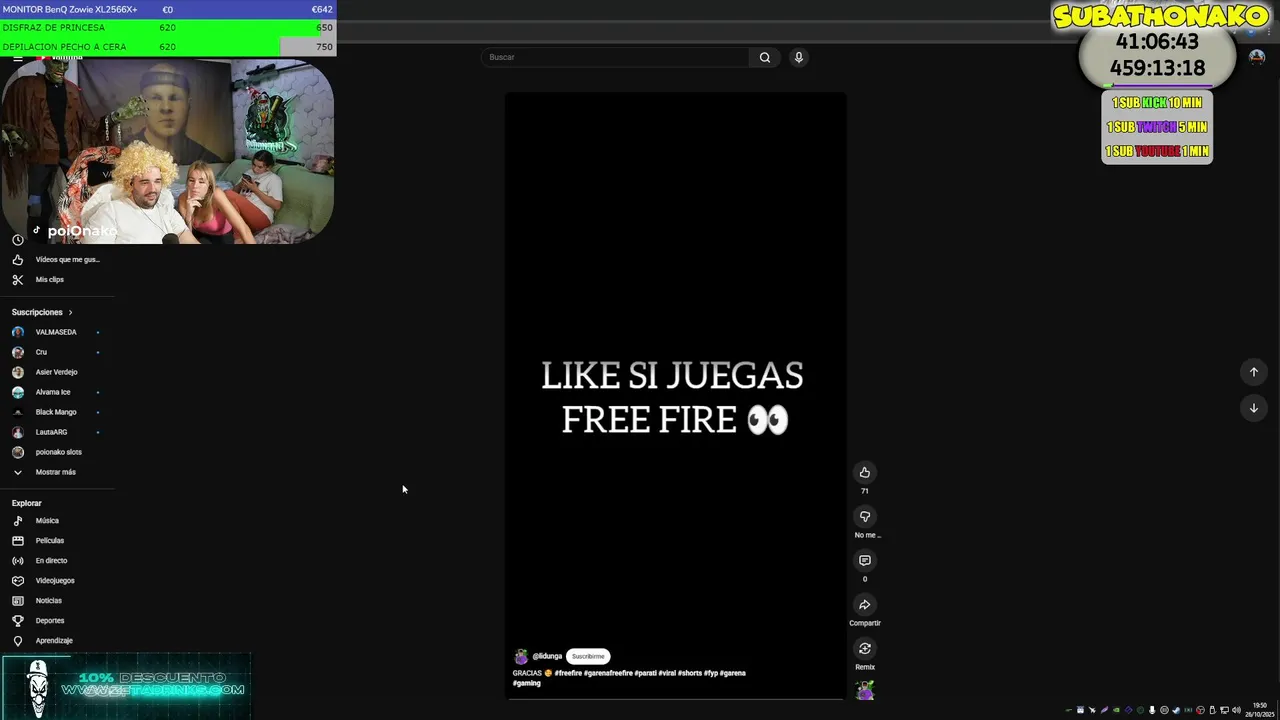The width and height of the screenshot is (1280, 720).
Task: Open the #shorts hashtag
Action: click(690, 674)
